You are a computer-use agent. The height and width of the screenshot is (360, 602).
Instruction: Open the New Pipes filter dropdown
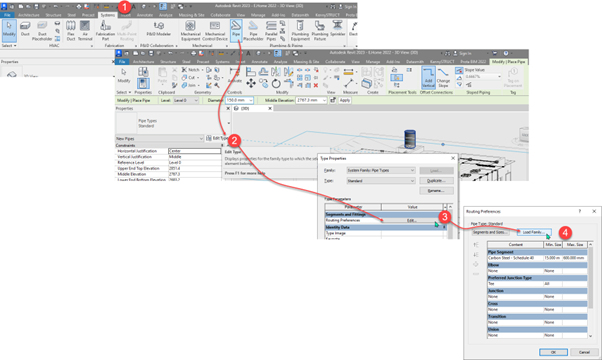click(x=159, y=139)
